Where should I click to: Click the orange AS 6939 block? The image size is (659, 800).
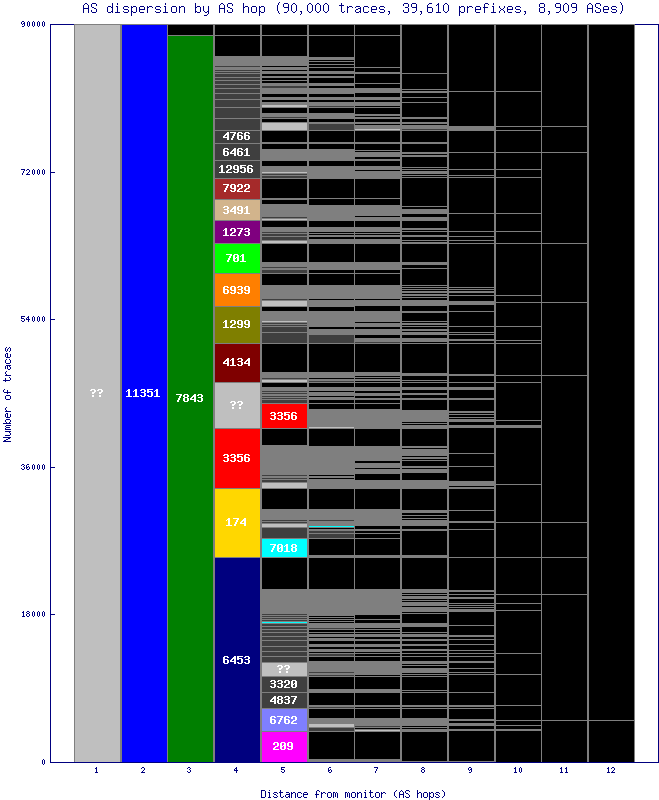pos(237,290)
